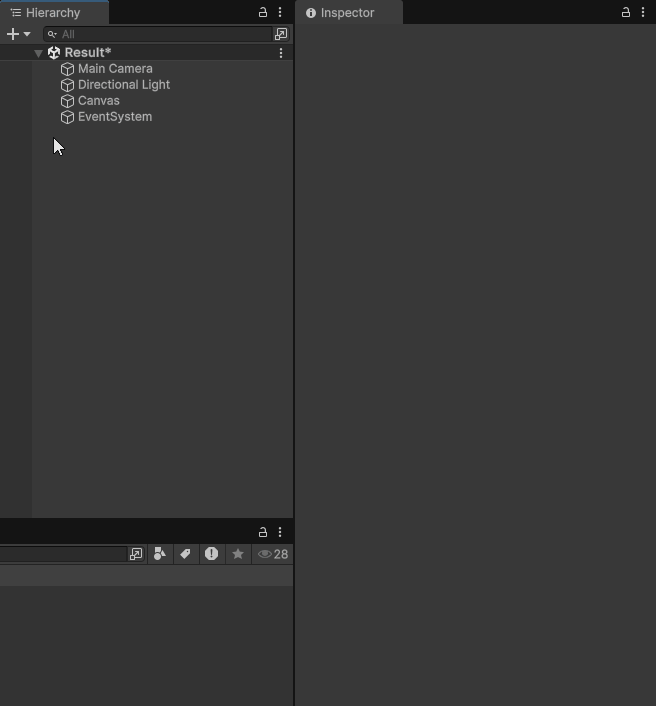
Task: Select Main Camera in the hierarchy
Action: (x=115, y=69)
